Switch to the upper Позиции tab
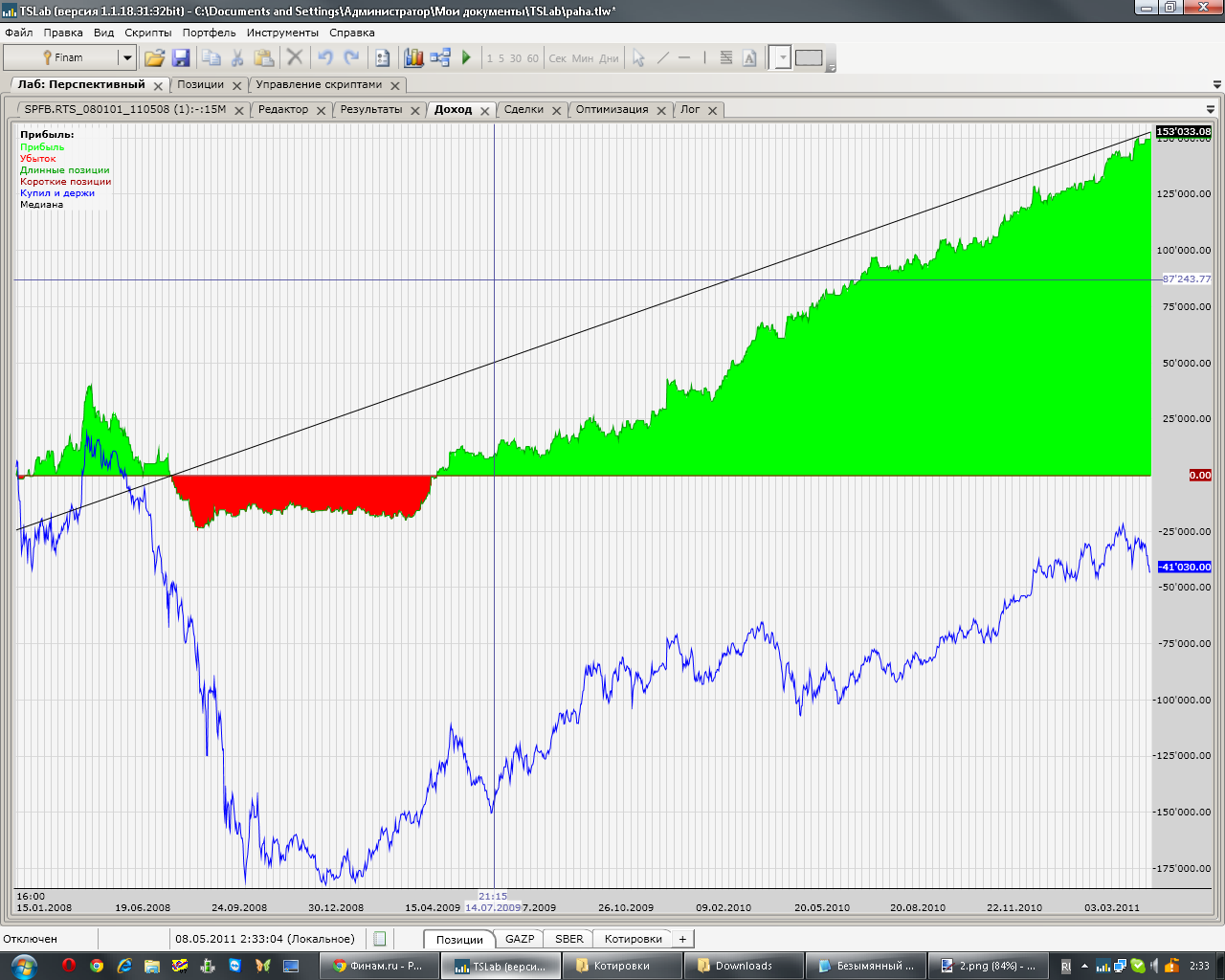Screen dimensions: 1225x980 click(201, 84)
